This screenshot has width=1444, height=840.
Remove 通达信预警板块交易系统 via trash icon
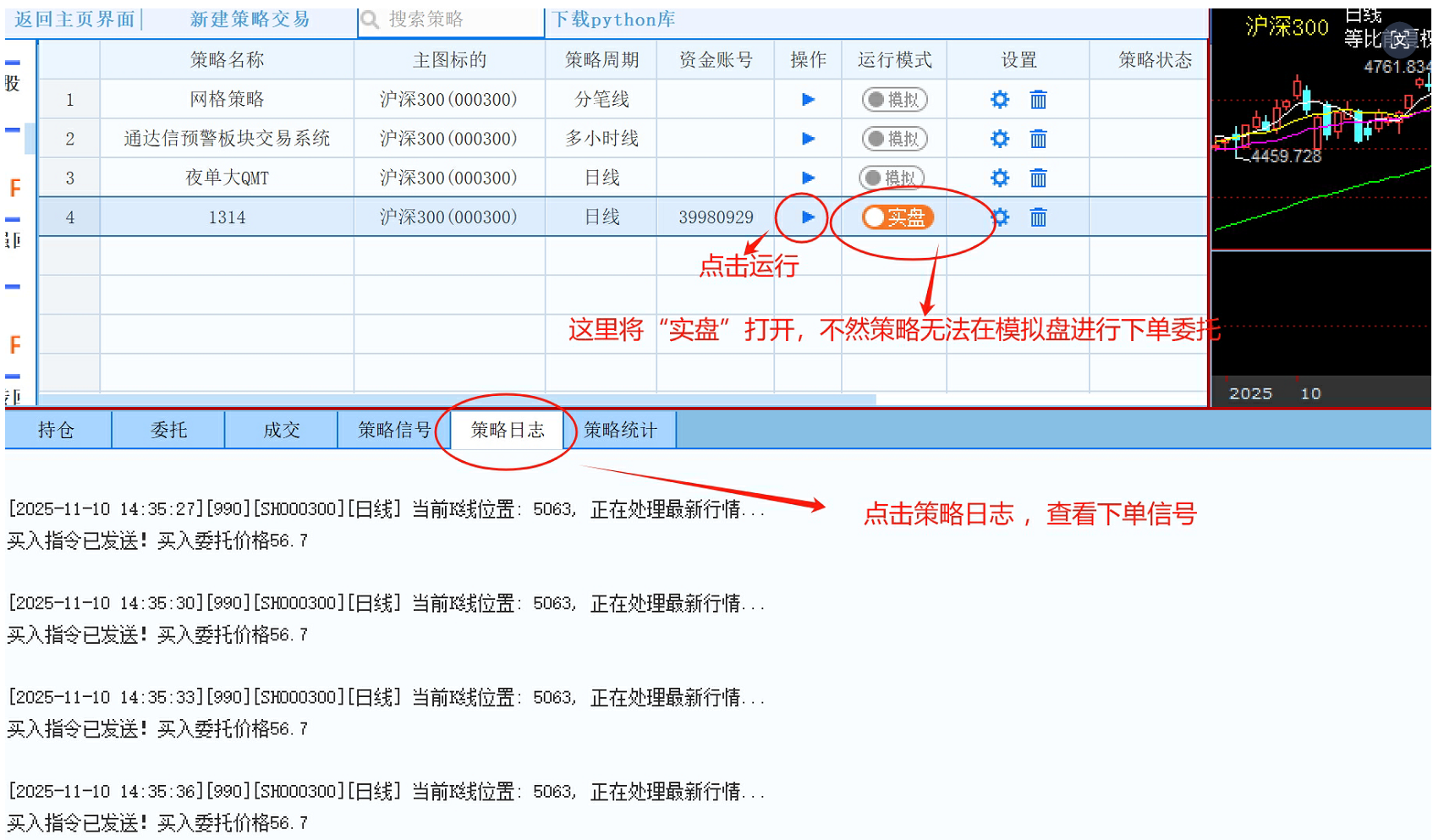pyautogui.click(x=1038, y=139)
